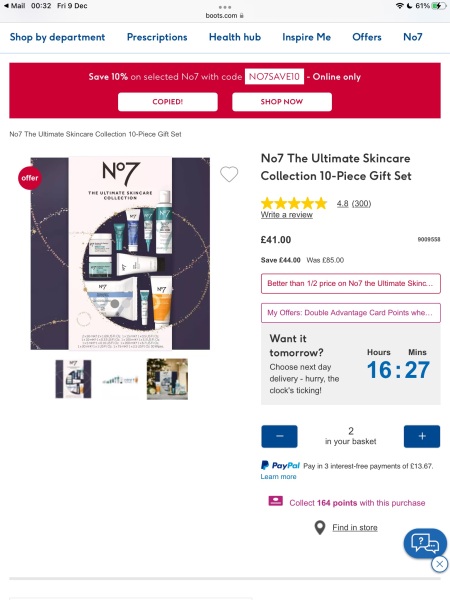Viewport: 450px width, 600px height.
Task: Expand Better than 1/2 price offer
Action: point(351,284)
